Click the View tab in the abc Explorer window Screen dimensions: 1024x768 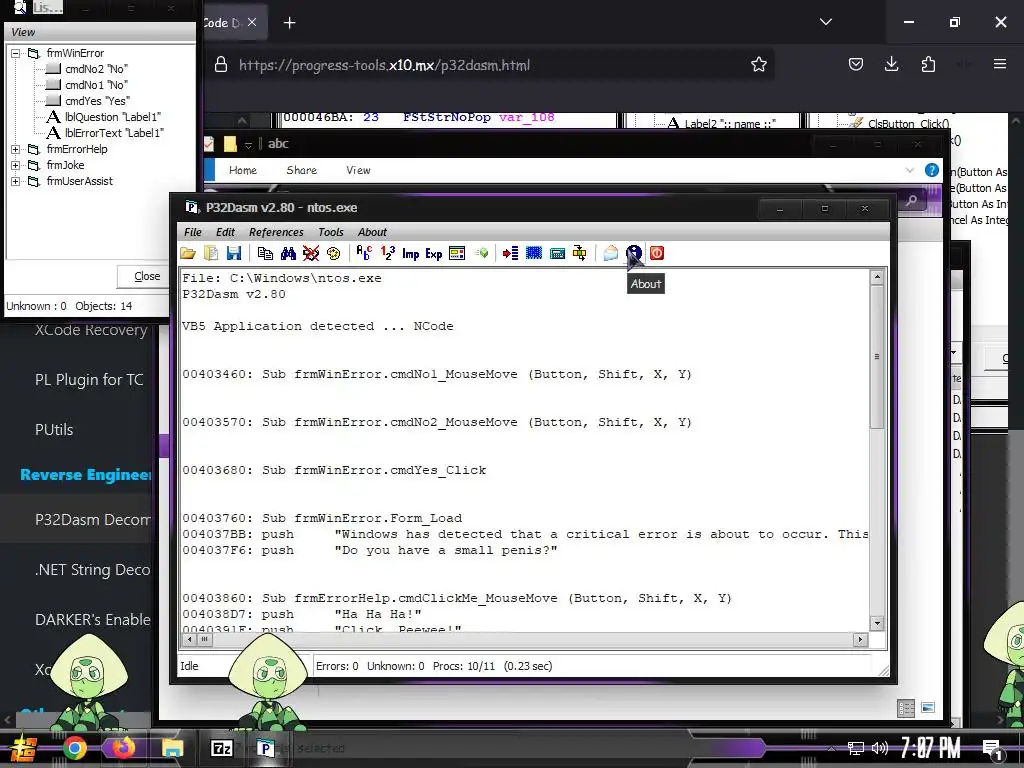pyautogui.click(x=358, y=170)
